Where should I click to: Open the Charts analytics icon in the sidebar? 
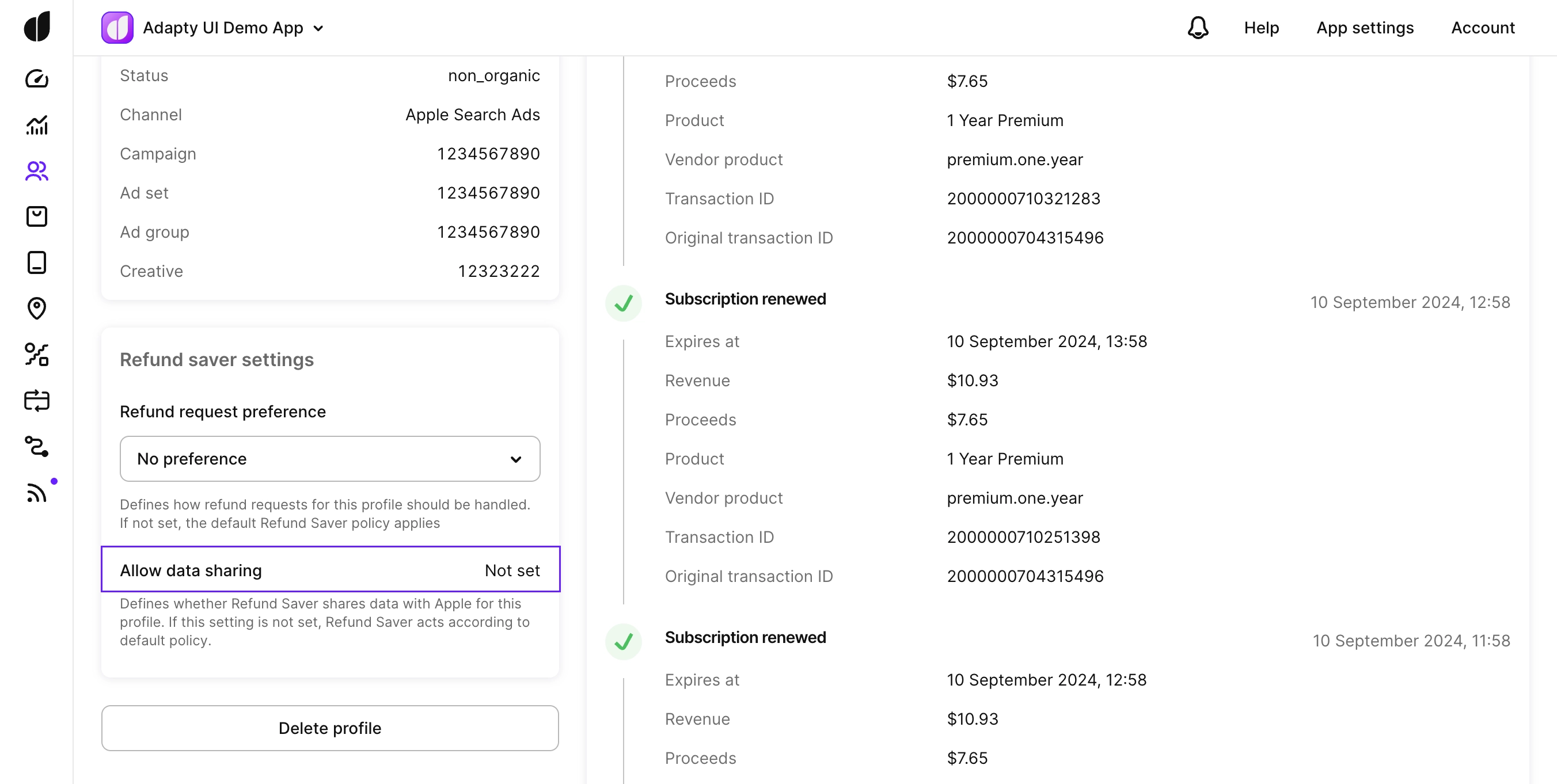(x=37, y=125)
